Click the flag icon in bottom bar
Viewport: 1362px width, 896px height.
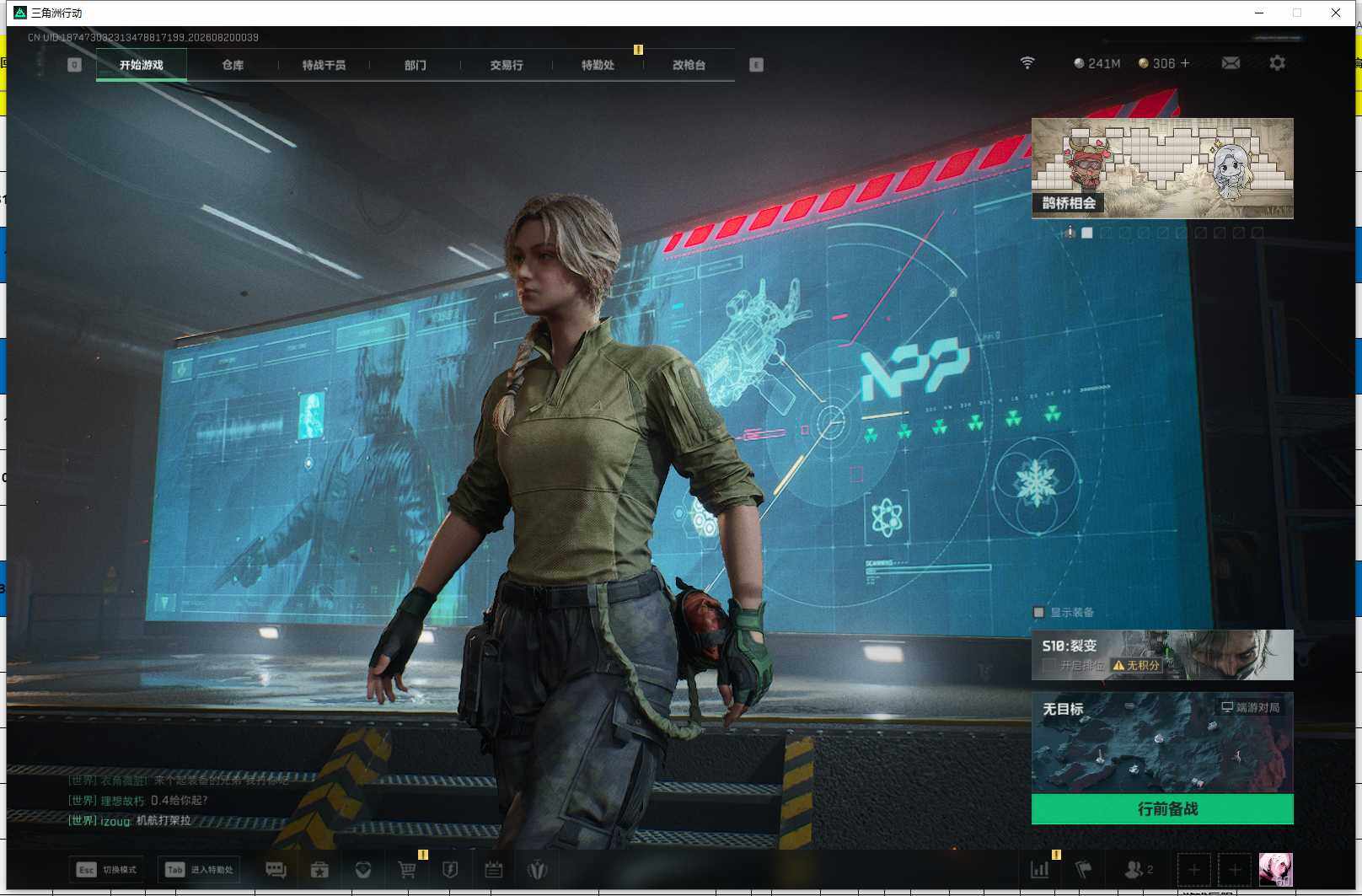pos(1084,870)
